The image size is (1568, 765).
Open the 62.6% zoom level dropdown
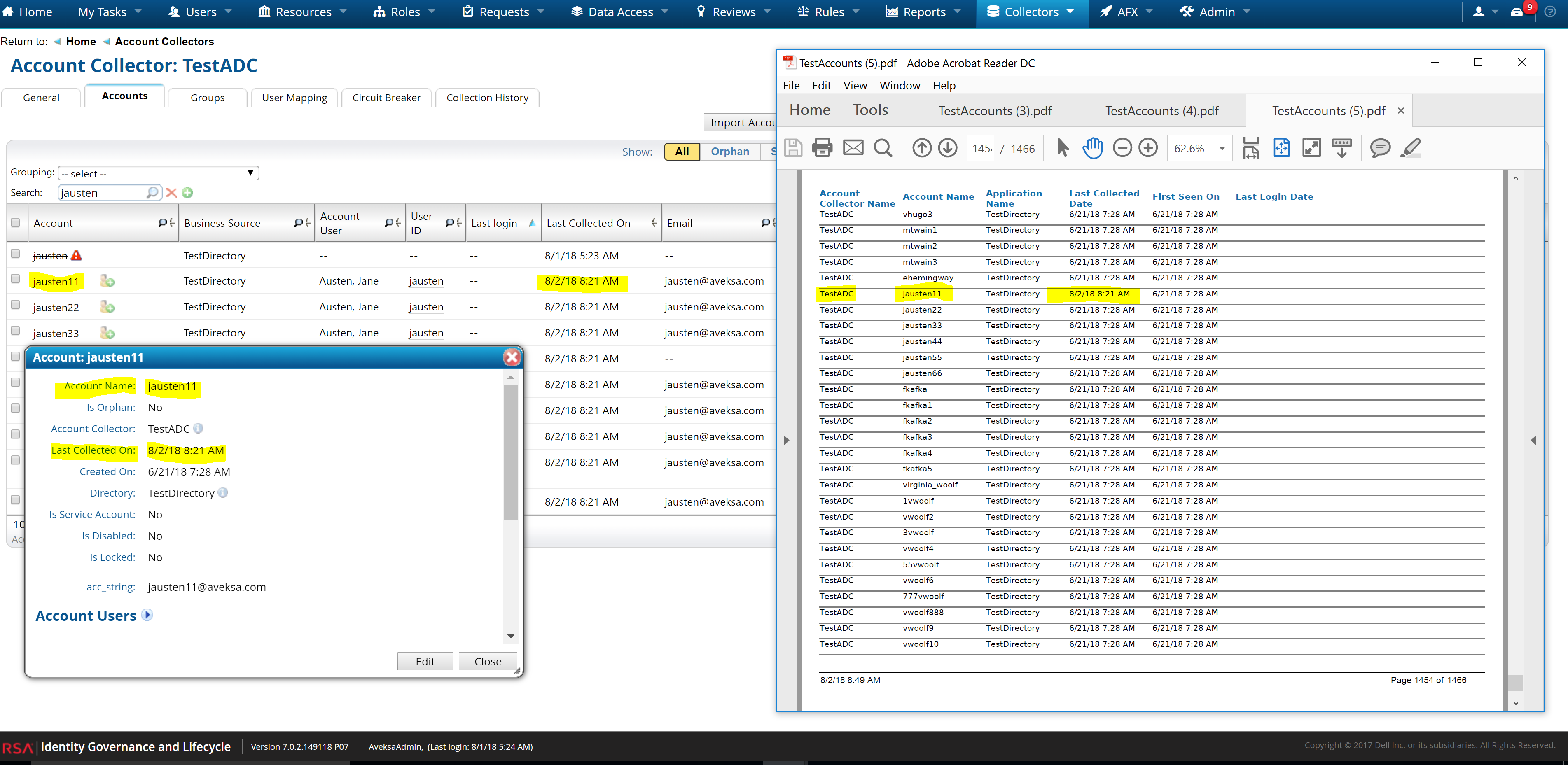point(1222,149)
